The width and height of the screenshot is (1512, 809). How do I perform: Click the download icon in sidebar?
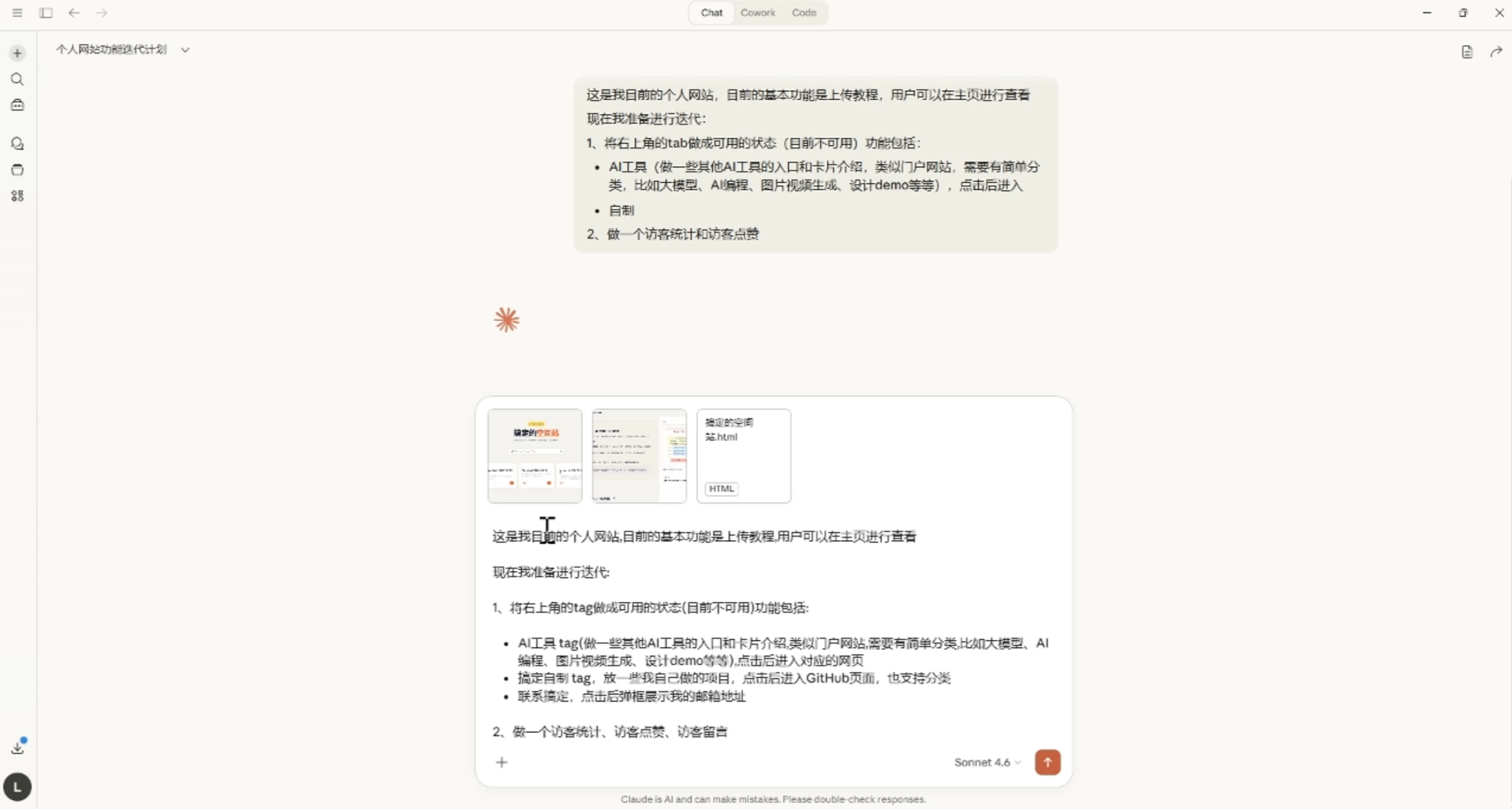pos(17,748)
